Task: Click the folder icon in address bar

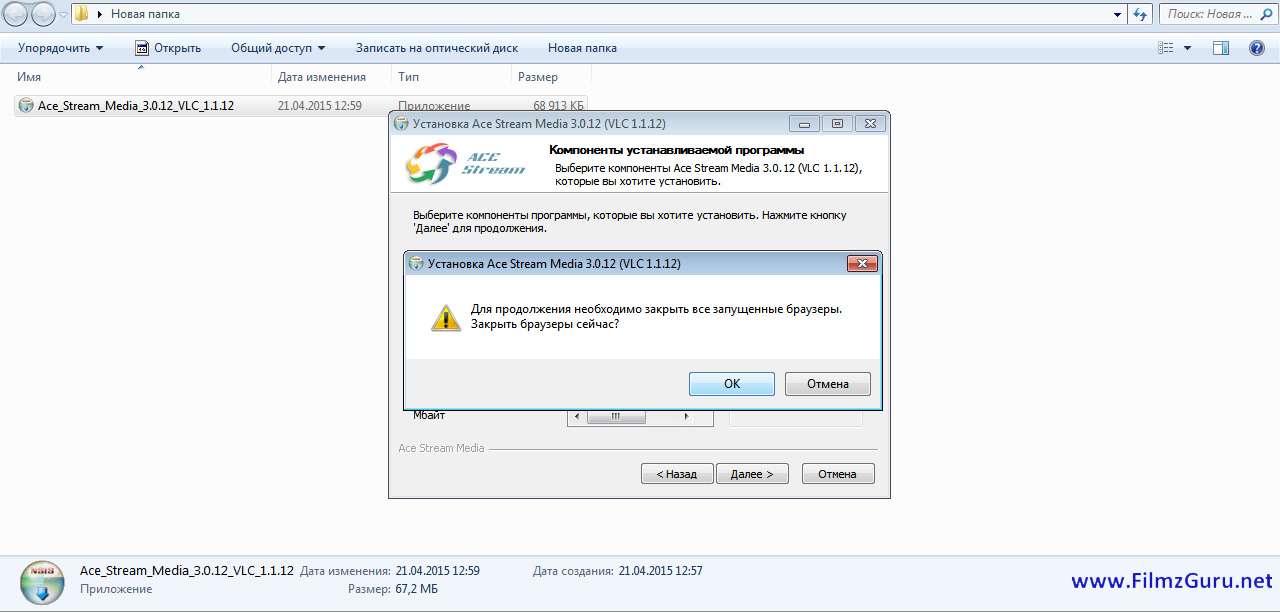Action: [x=82, y=14]
